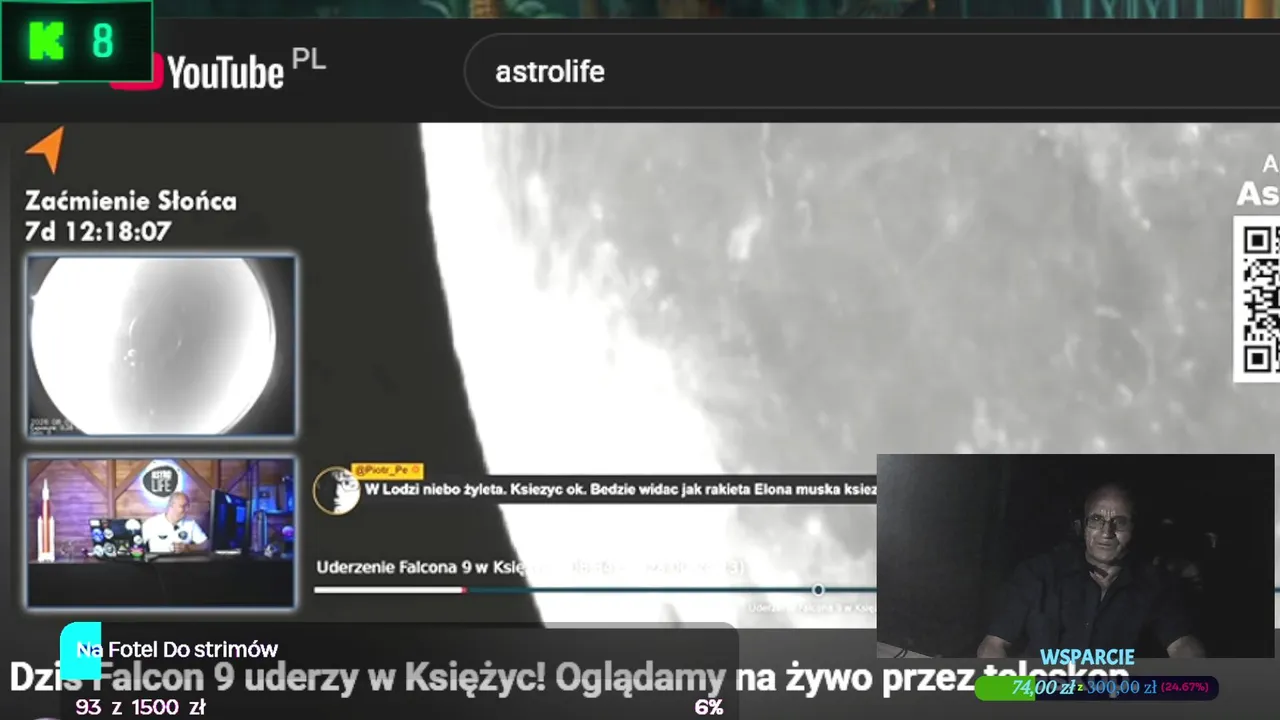Open the all-sky camera thumbnail
The height and width of the screenshot is (720, 1280).
tap(161, 346)
